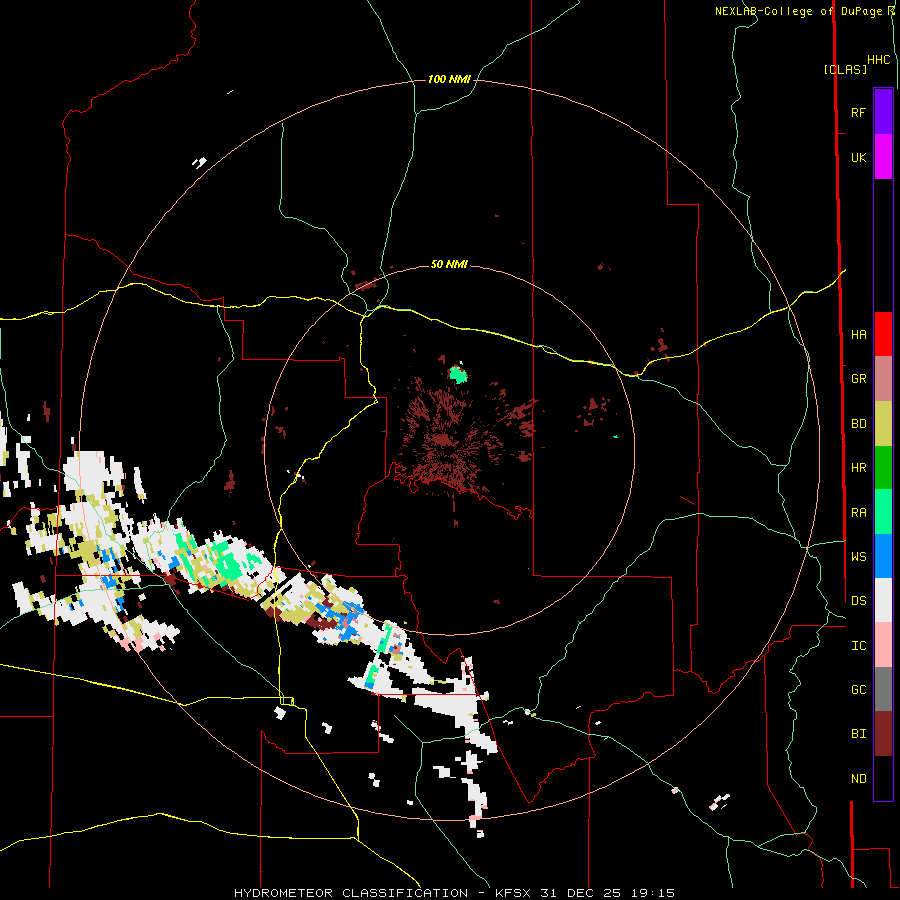Click the RA mint legend swatch
Screen dimensions: 900x900
(x=883, y=512)
